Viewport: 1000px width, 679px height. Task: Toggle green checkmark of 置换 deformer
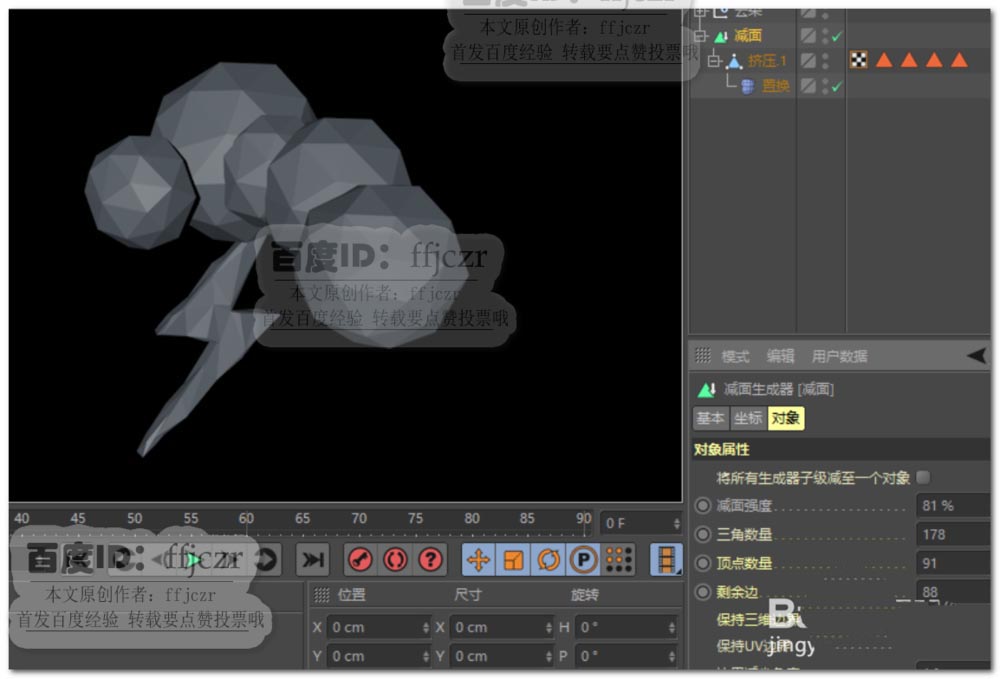(837, 87)
